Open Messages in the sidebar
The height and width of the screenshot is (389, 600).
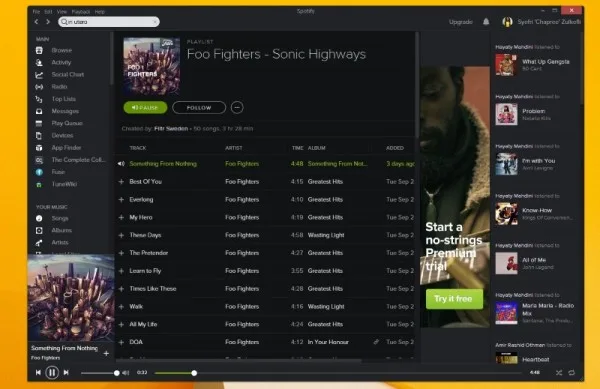[x=65, y=111]
